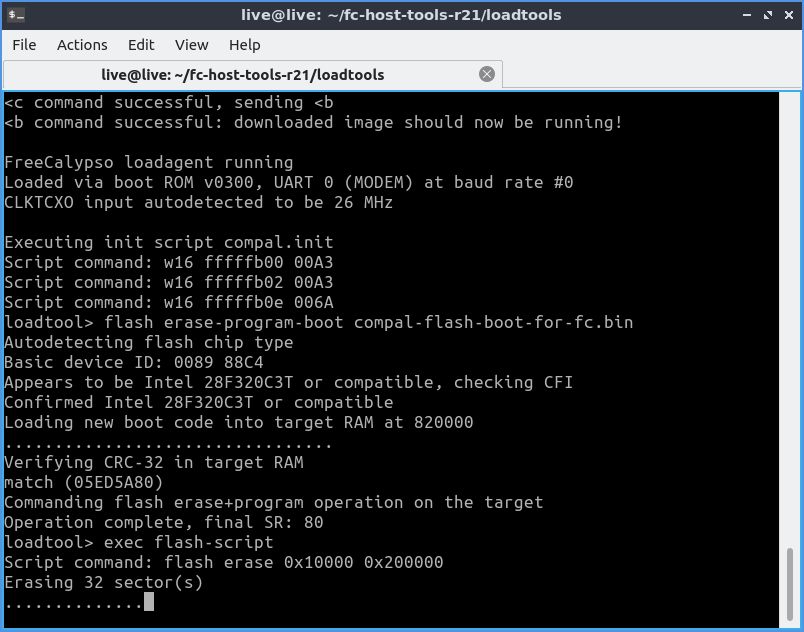
Task: Select the live@live loadtools tab
Action: 242,74
